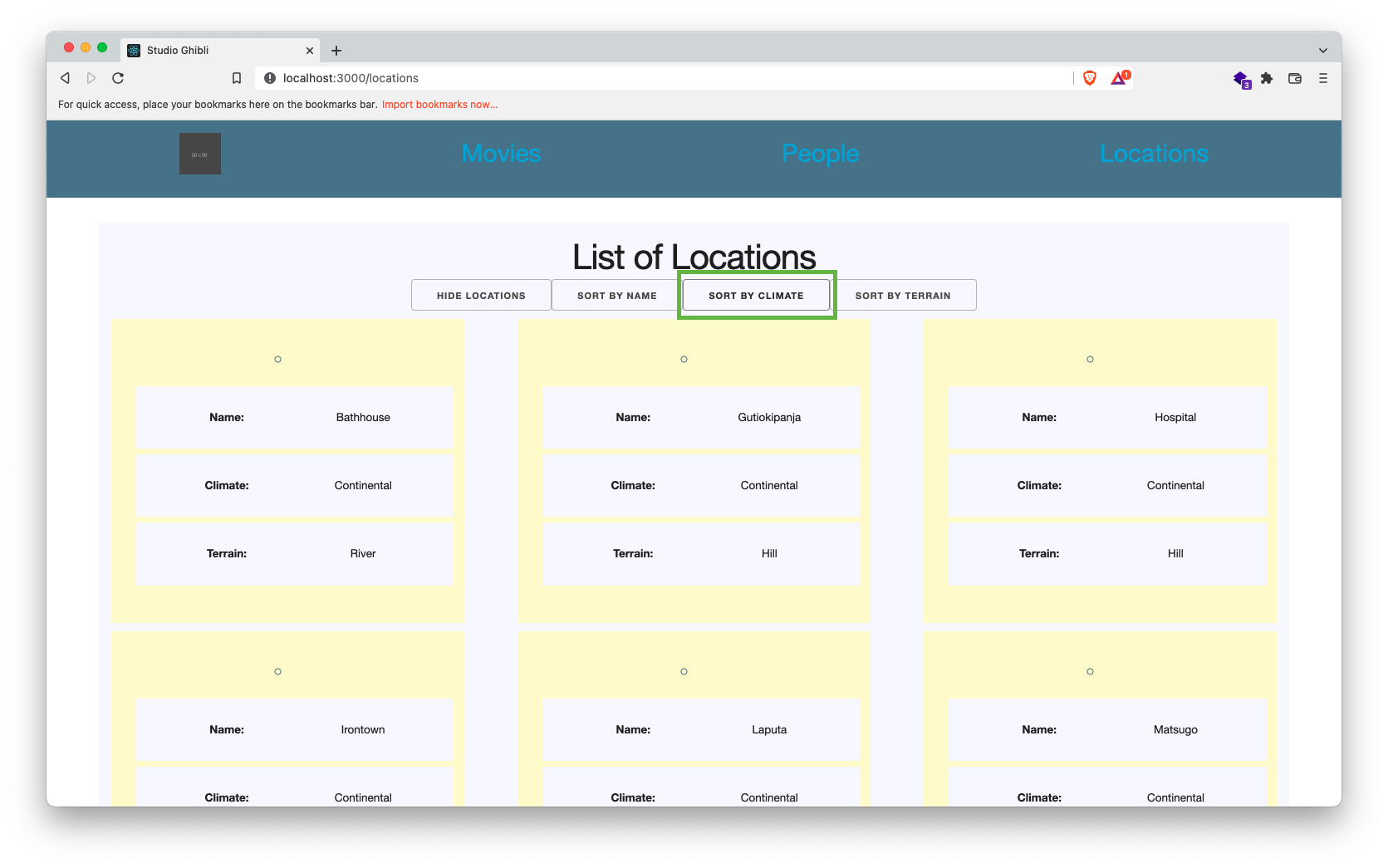Click Continental climate value in Hospital card

[x=1175, y=485]
